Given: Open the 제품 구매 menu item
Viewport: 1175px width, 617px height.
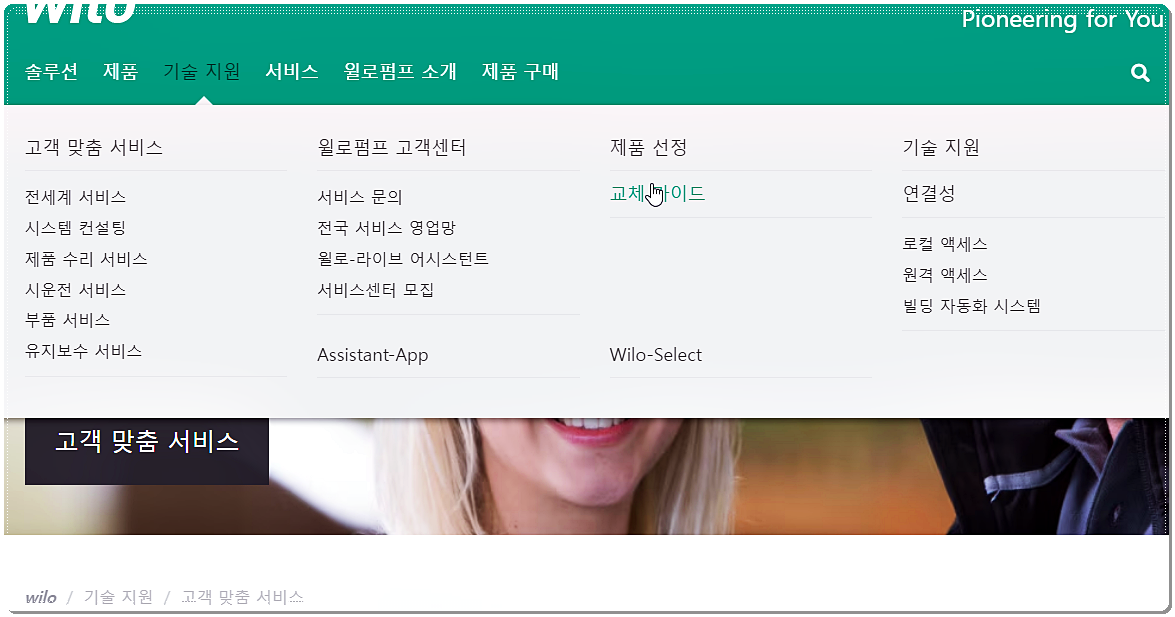Looking at the screenshot, I should coord(520,71).
